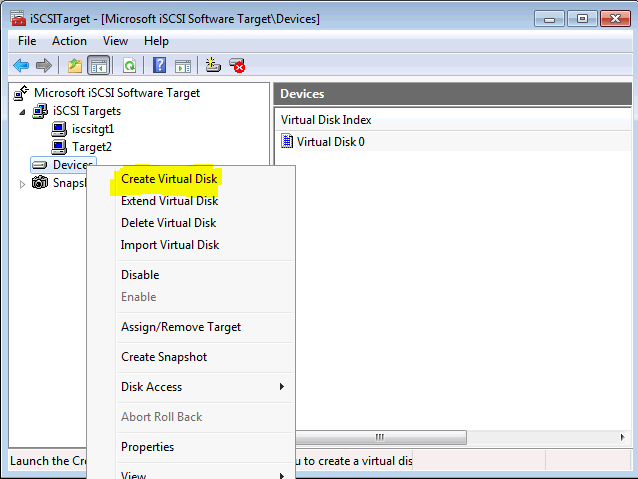Select Assign/Remove Target in context menu
This screenshot has width=638, height=479.
pyautogui.click(x=181, y=327)
